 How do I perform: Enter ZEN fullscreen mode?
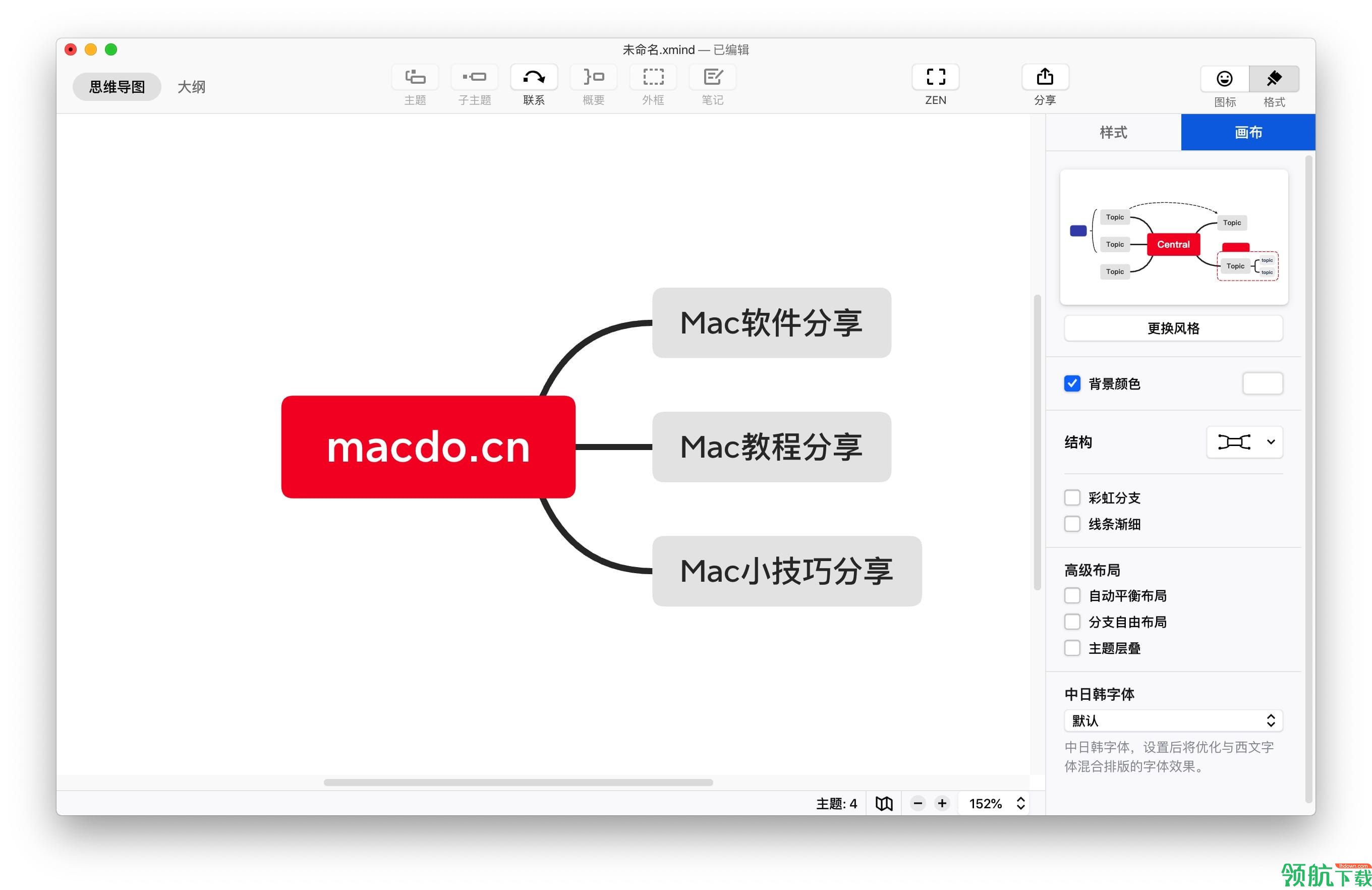[936, 77]
